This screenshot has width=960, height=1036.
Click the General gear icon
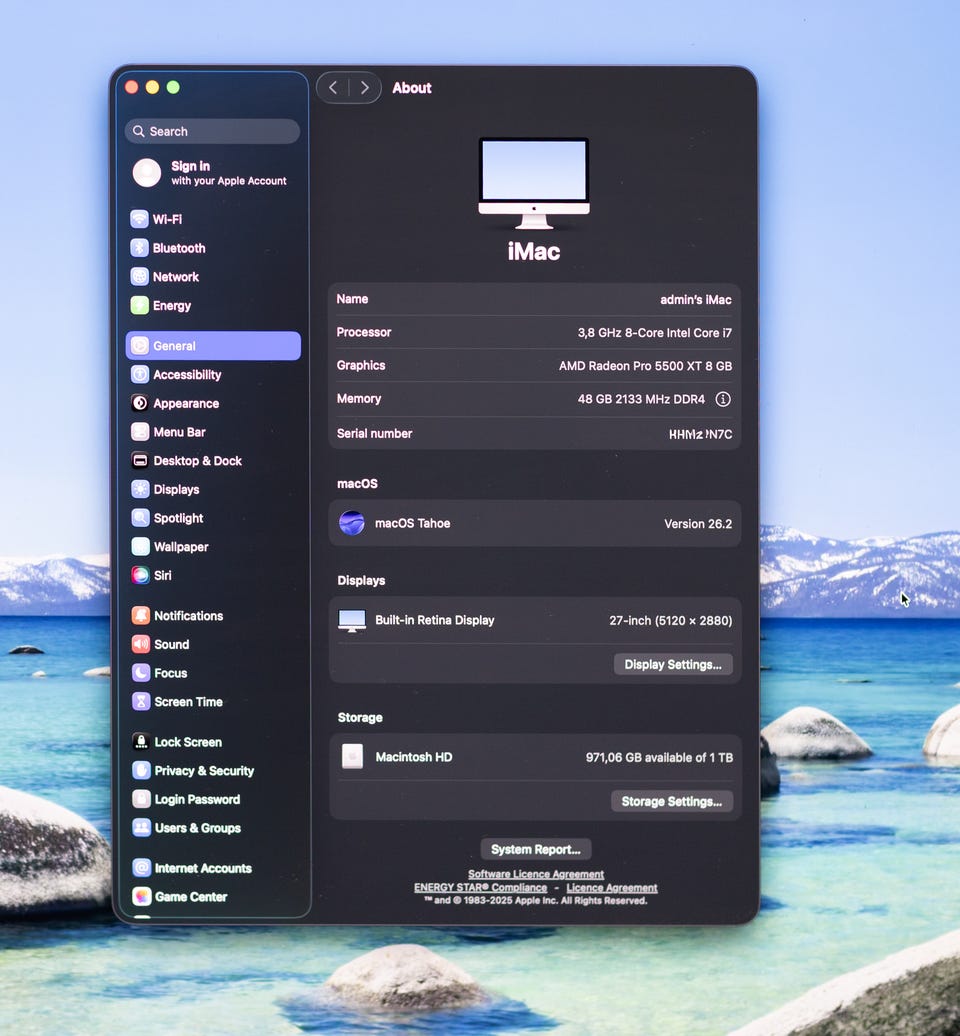pos(140,346)
